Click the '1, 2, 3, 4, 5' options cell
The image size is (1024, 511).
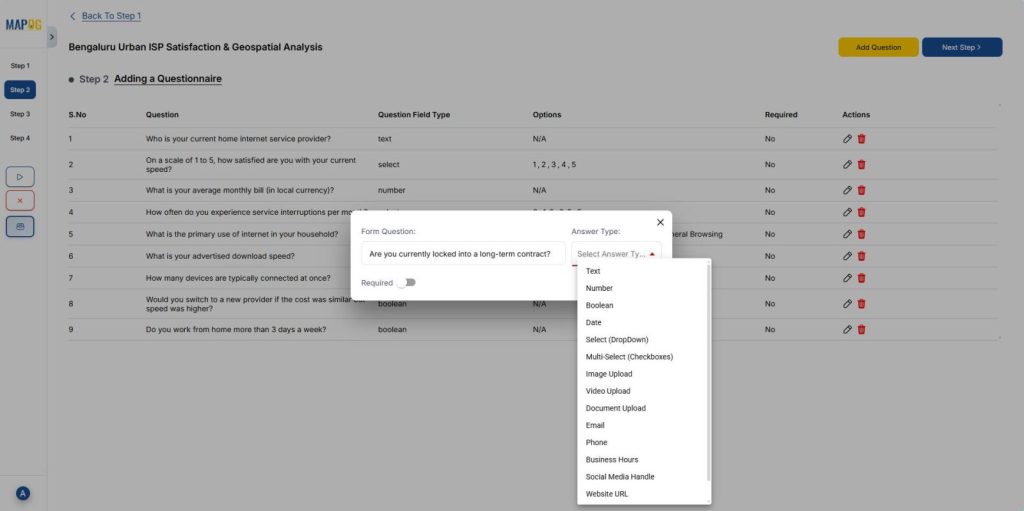point(554,165)
